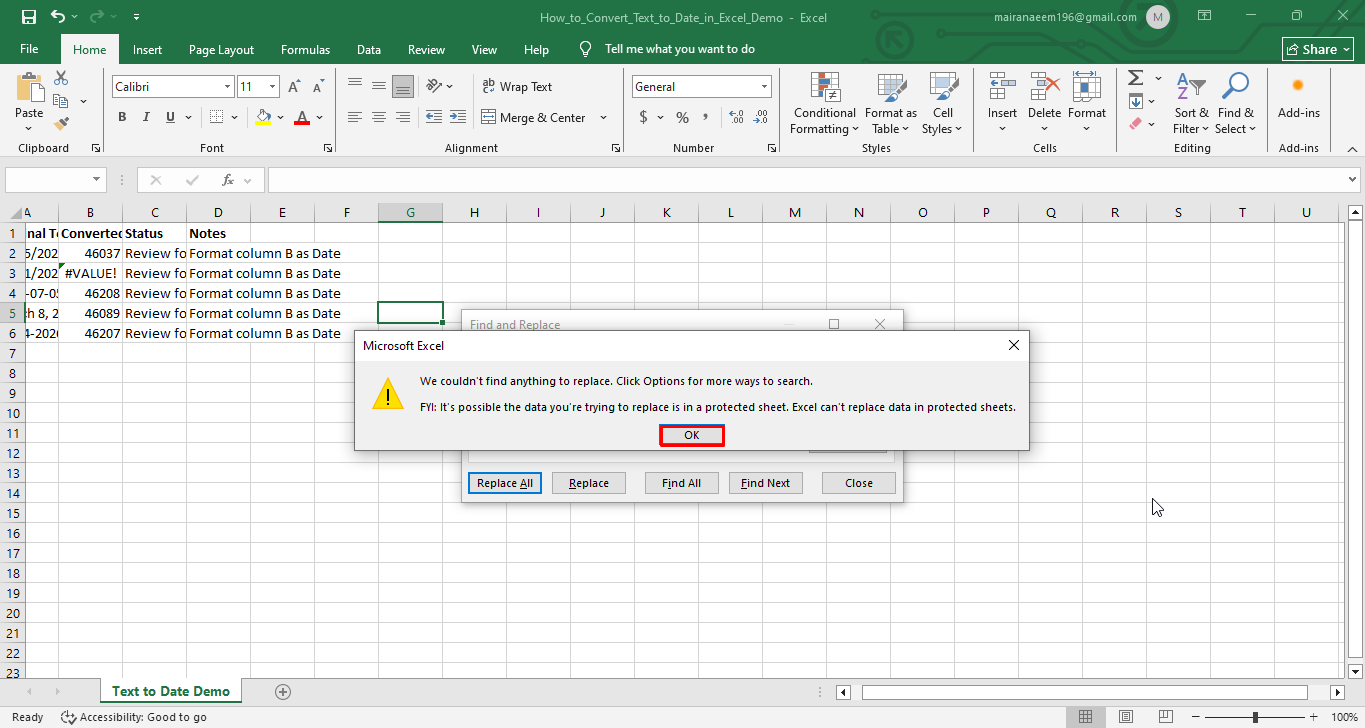The image size is (1365, 728).
Task: Open Format as Table gallery
Action: [x=891, y=104]
